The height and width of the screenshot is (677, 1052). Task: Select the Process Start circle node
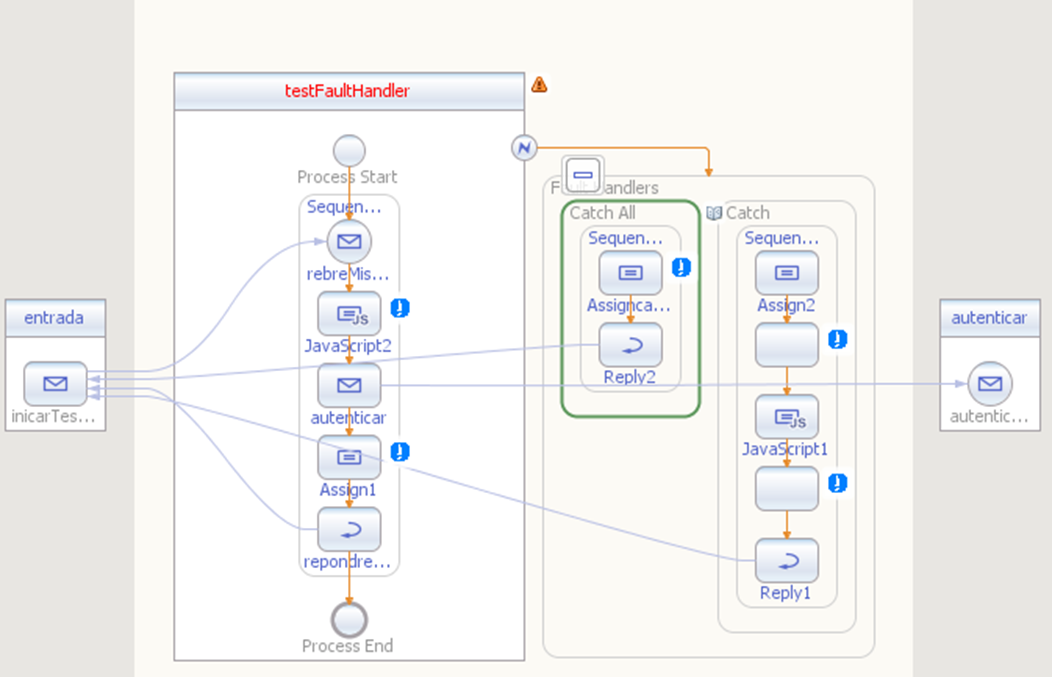pos(349,151)
